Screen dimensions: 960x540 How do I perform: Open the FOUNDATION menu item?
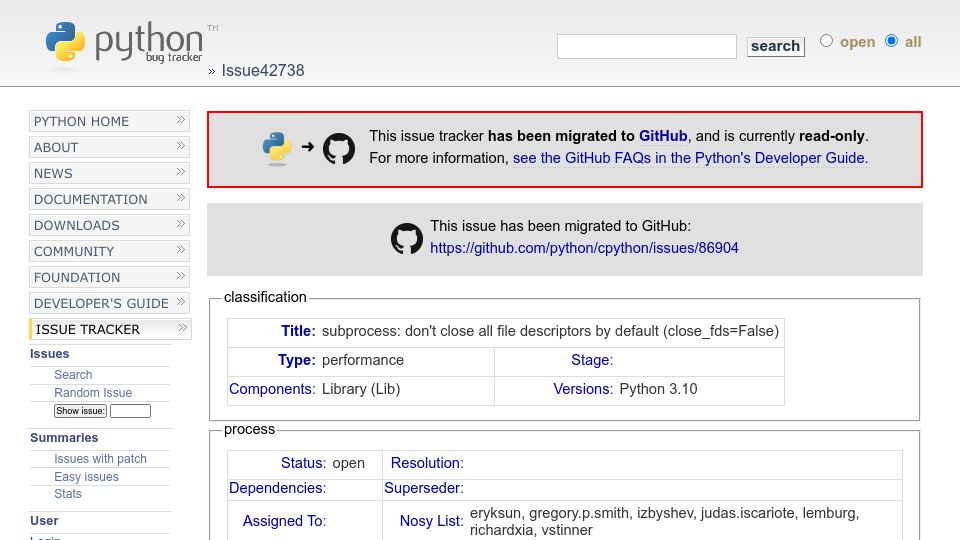click(x=109, y=277)
